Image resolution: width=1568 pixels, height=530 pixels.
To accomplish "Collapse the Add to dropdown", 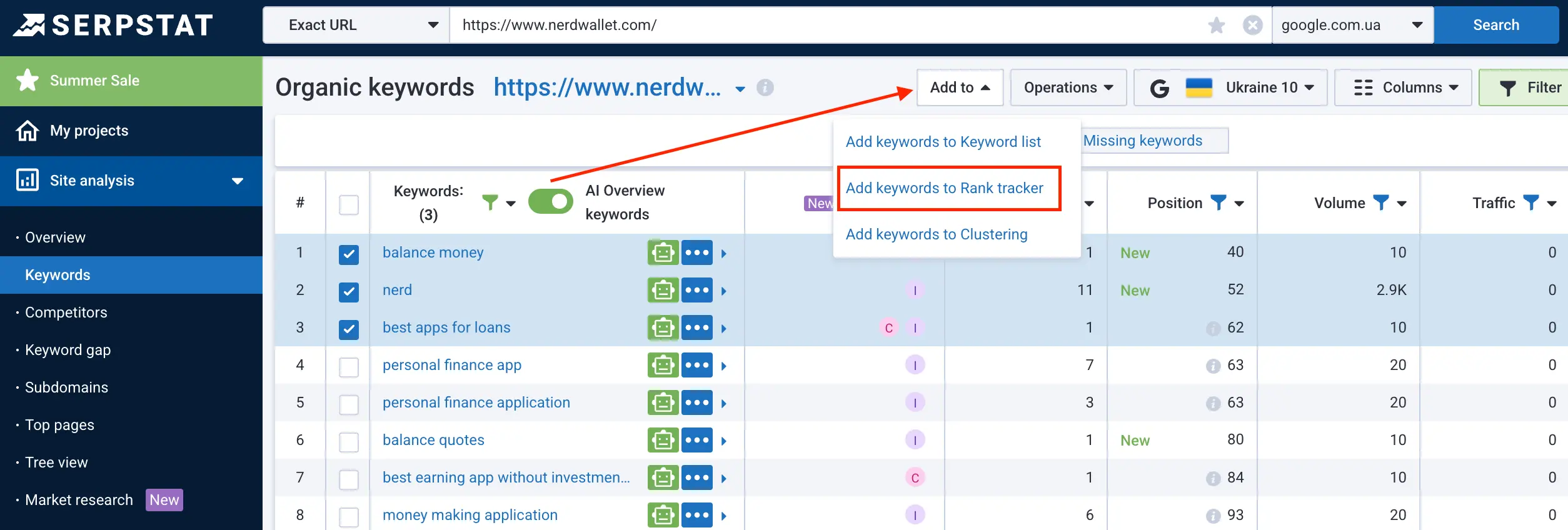I will [x=960, y=87].
